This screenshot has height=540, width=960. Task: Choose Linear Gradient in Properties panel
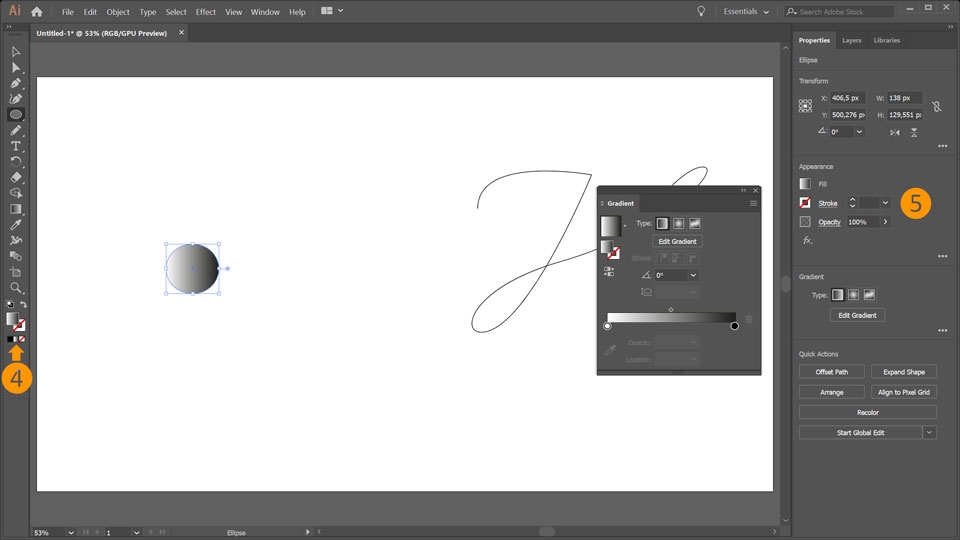pyautogui.click(x=838, y=295)
